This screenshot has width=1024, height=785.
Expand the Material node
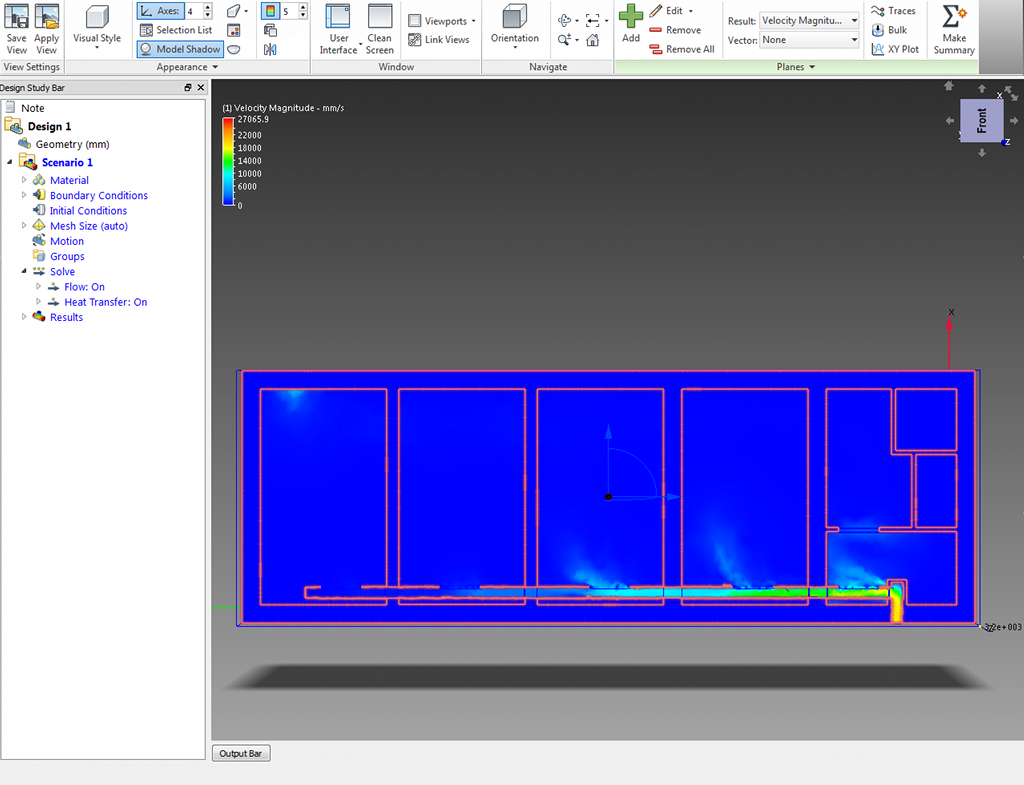tap(24, 180)
